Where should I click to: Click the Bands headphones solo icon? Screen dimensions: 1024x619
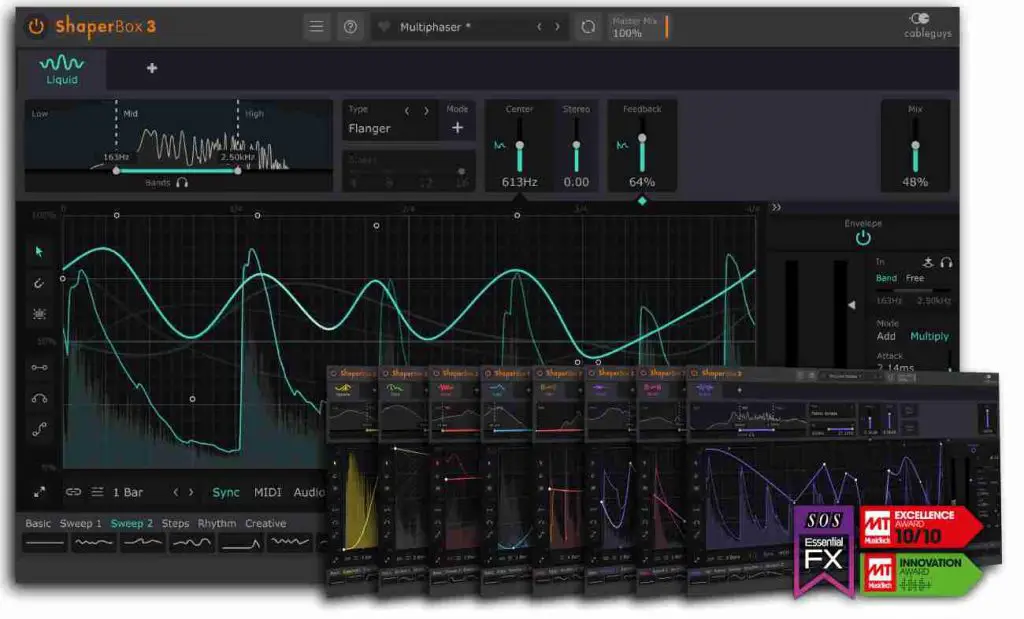point(182,183)
